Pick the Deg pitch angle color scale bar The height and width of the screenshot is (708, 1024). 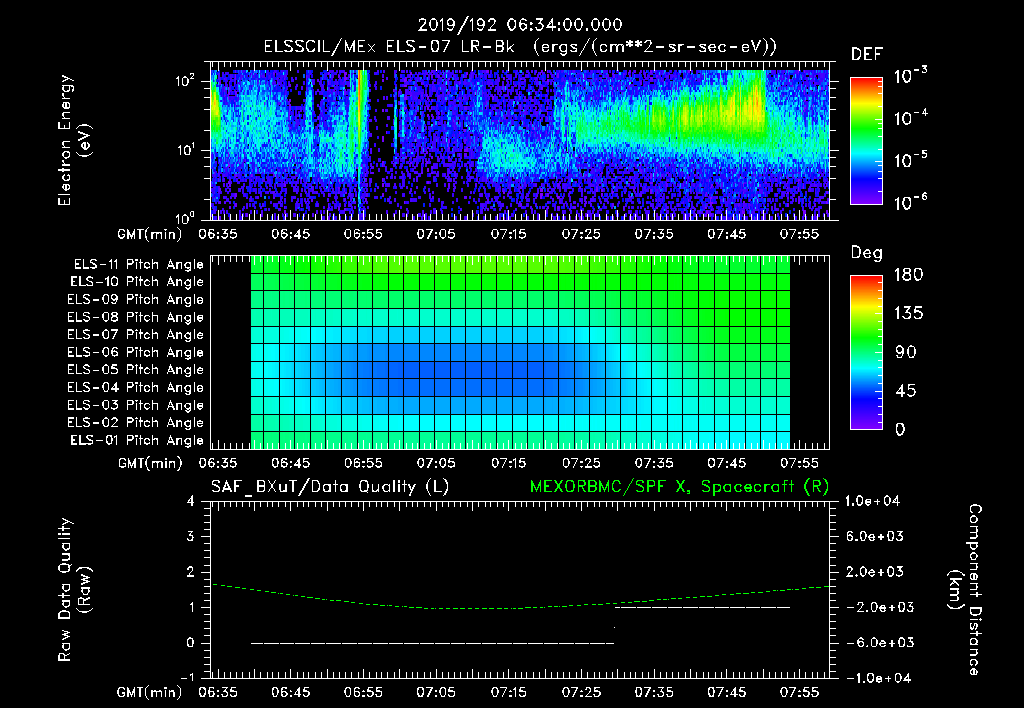pyautogui.click(x=866, y=352)
